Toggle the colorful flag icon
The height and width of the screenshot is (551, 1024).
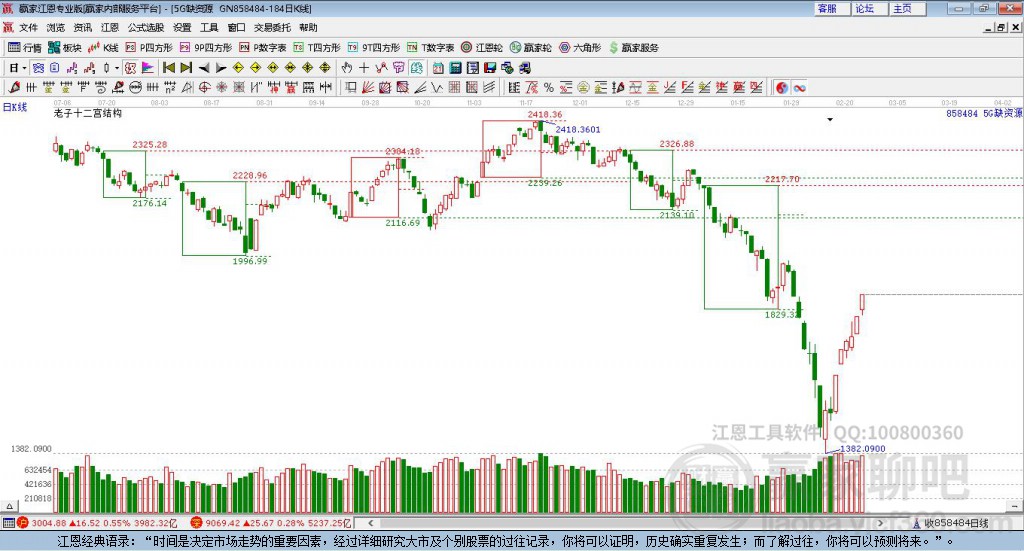[148, 68]
